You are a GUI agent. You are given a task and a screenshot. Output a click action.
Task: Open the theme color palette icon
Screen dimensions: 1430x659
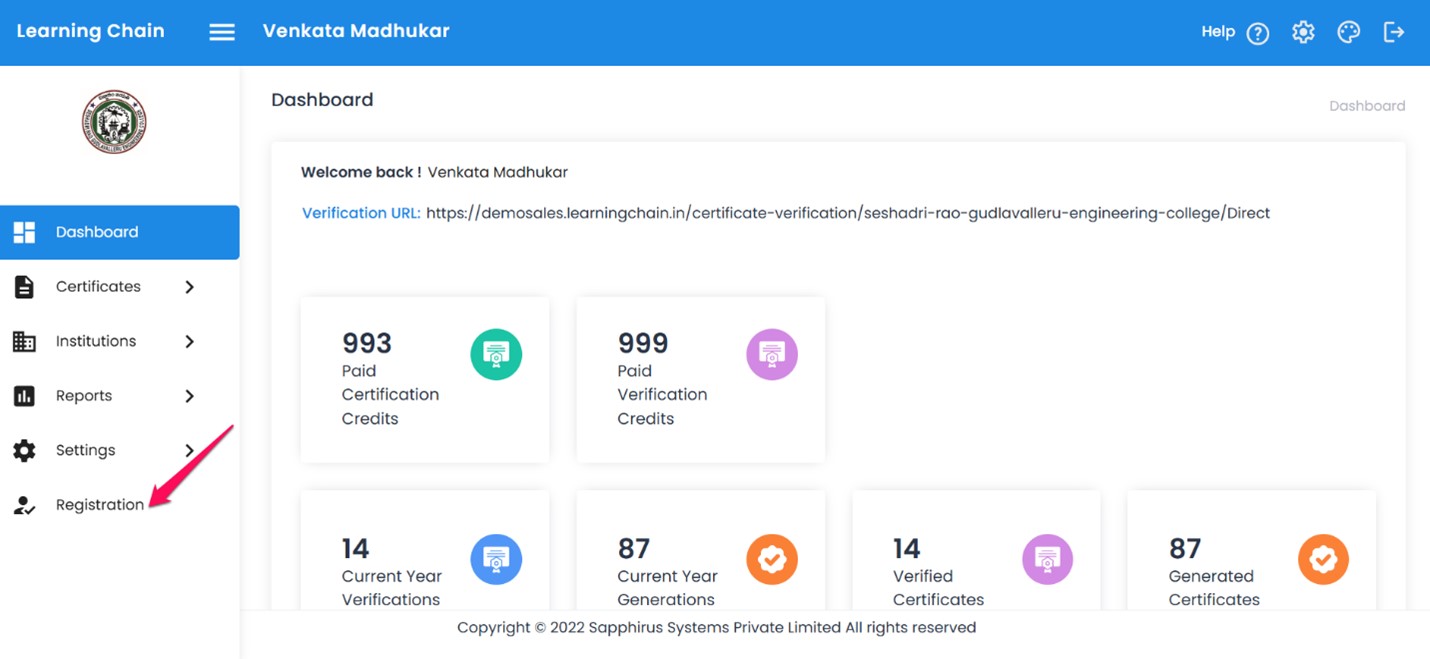coord(1348,32)
